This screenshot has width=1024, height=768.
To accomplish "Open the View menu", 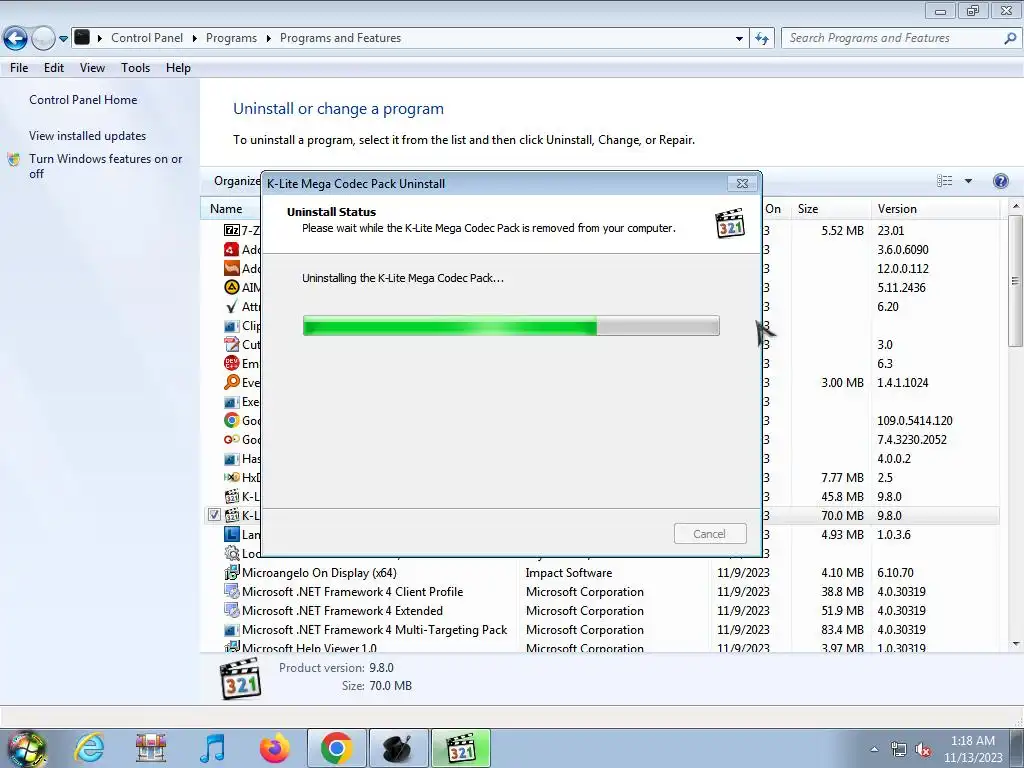I will point(92,68).
